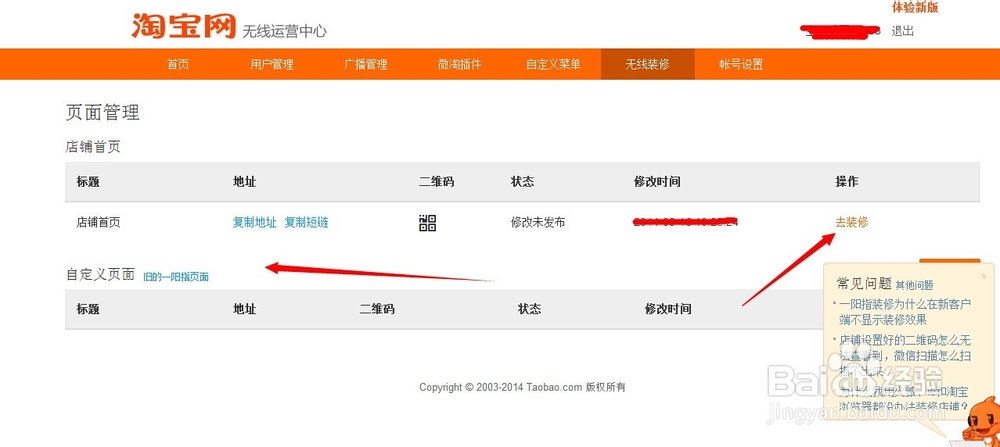Click 复制地址 for 店铺首页

tap(254, 223)
